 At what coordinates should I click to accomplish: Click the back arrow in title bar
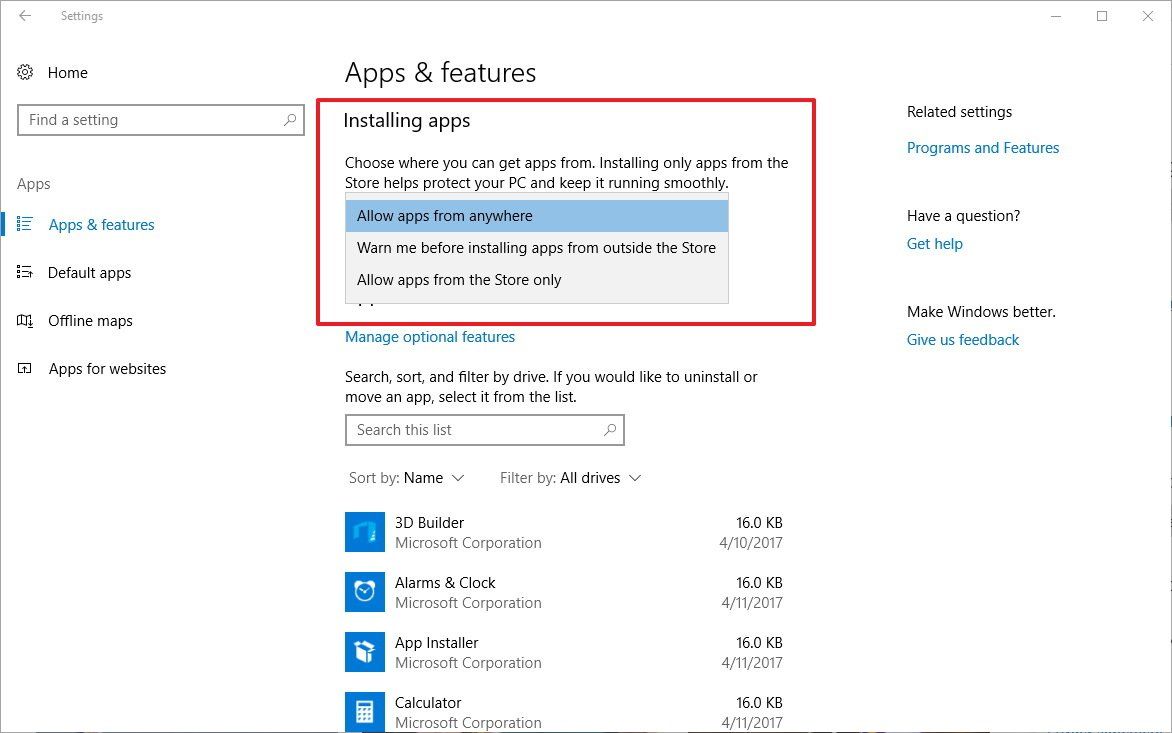click(25, 16)
